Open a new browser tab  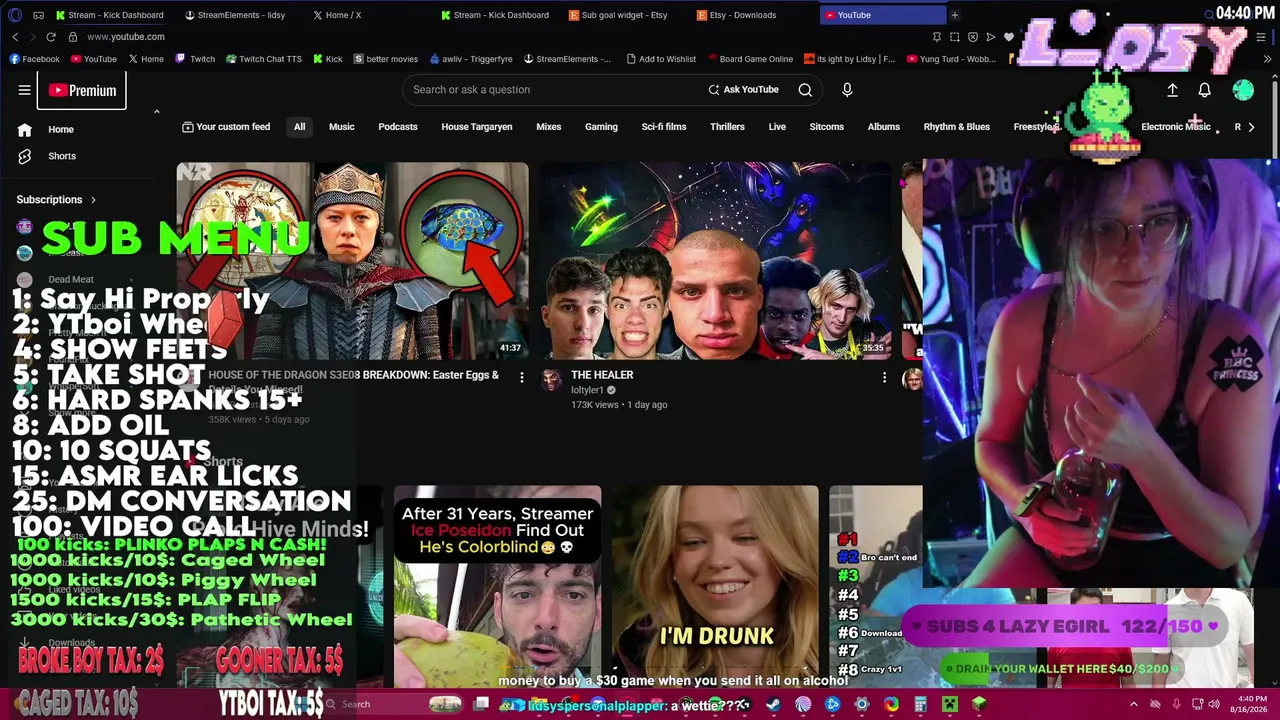click(955, 15)
